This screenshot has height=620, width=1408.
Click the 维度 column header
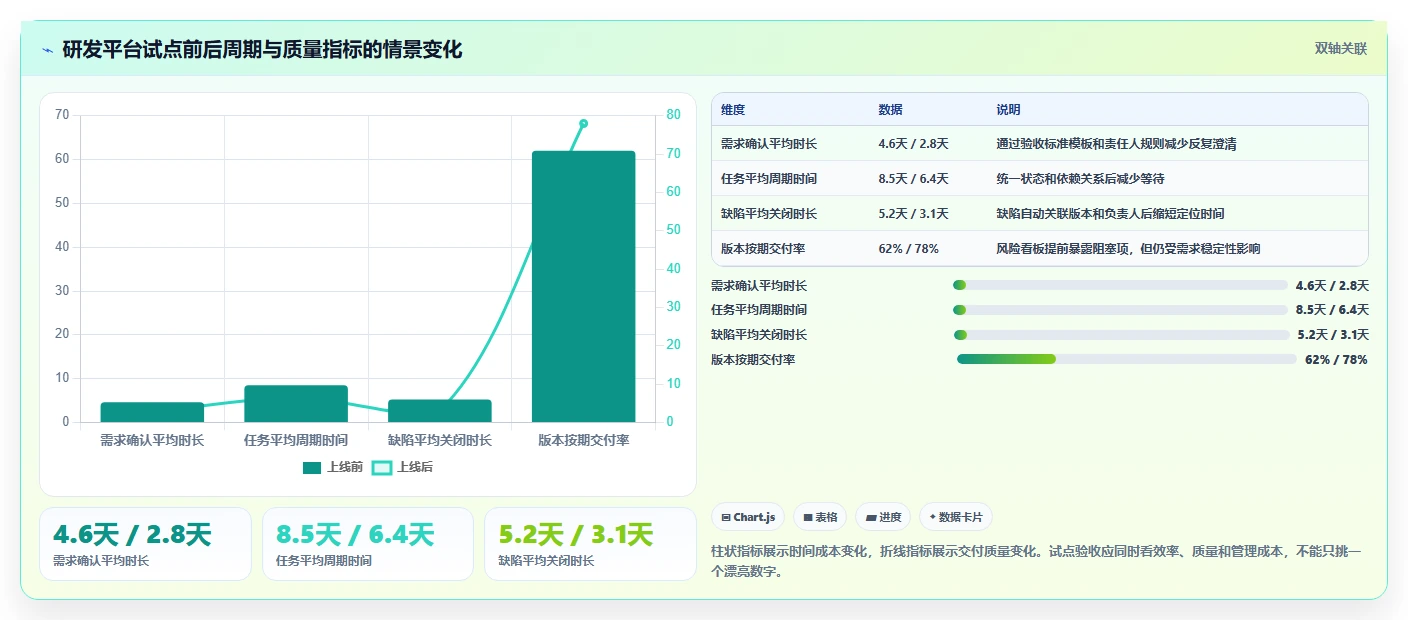pyautogui.click(x=733, y=110)
